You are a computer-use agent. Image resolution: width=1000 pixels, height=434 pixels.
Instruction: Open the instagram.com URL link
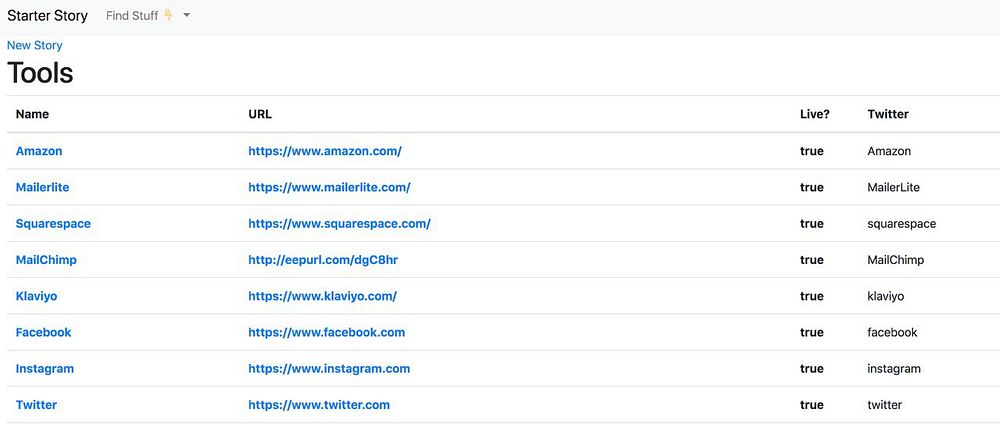point(329,368)
